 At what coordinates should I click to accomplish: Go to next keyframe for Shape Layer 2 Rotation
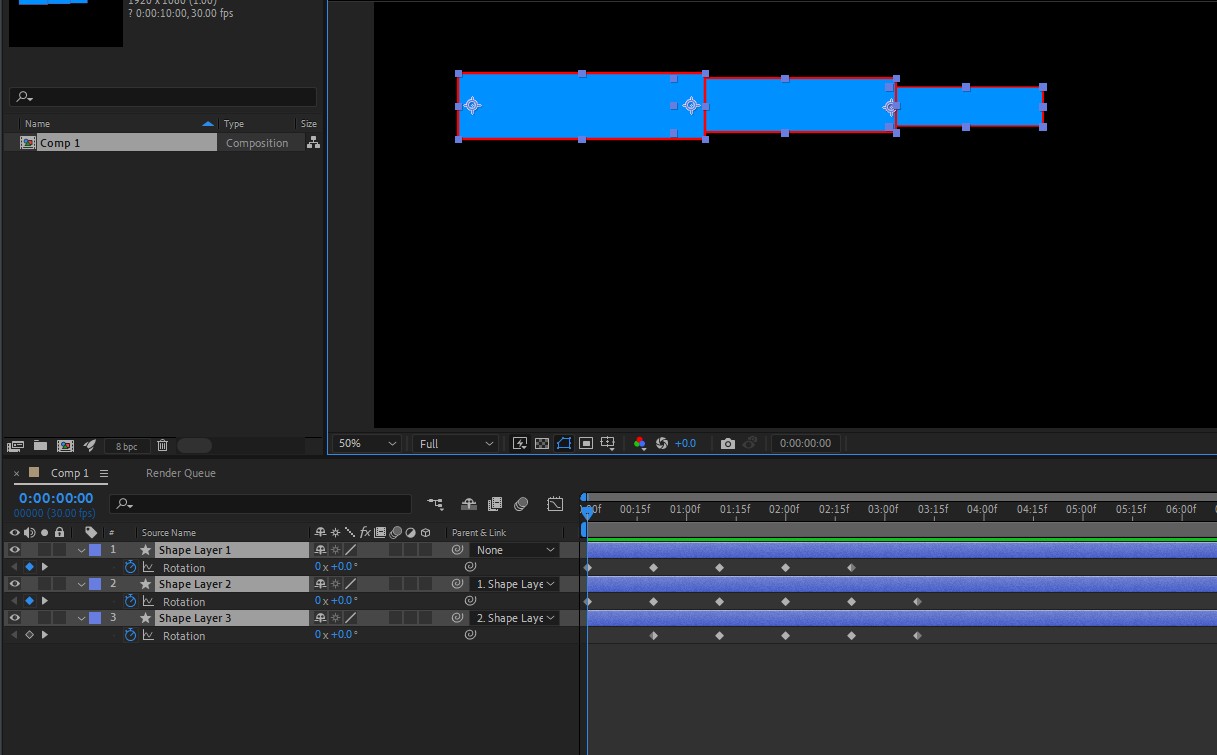44,601
